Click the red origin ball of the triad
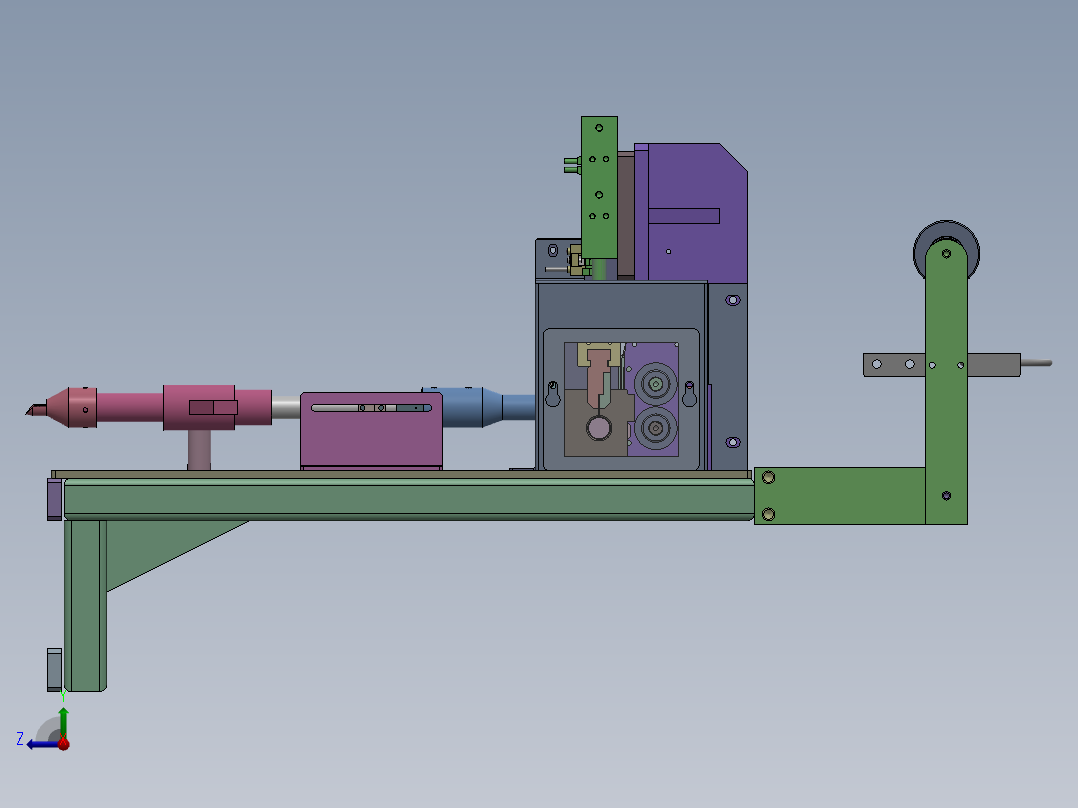The image size is (1078, 808). click(x=63, y=743)
